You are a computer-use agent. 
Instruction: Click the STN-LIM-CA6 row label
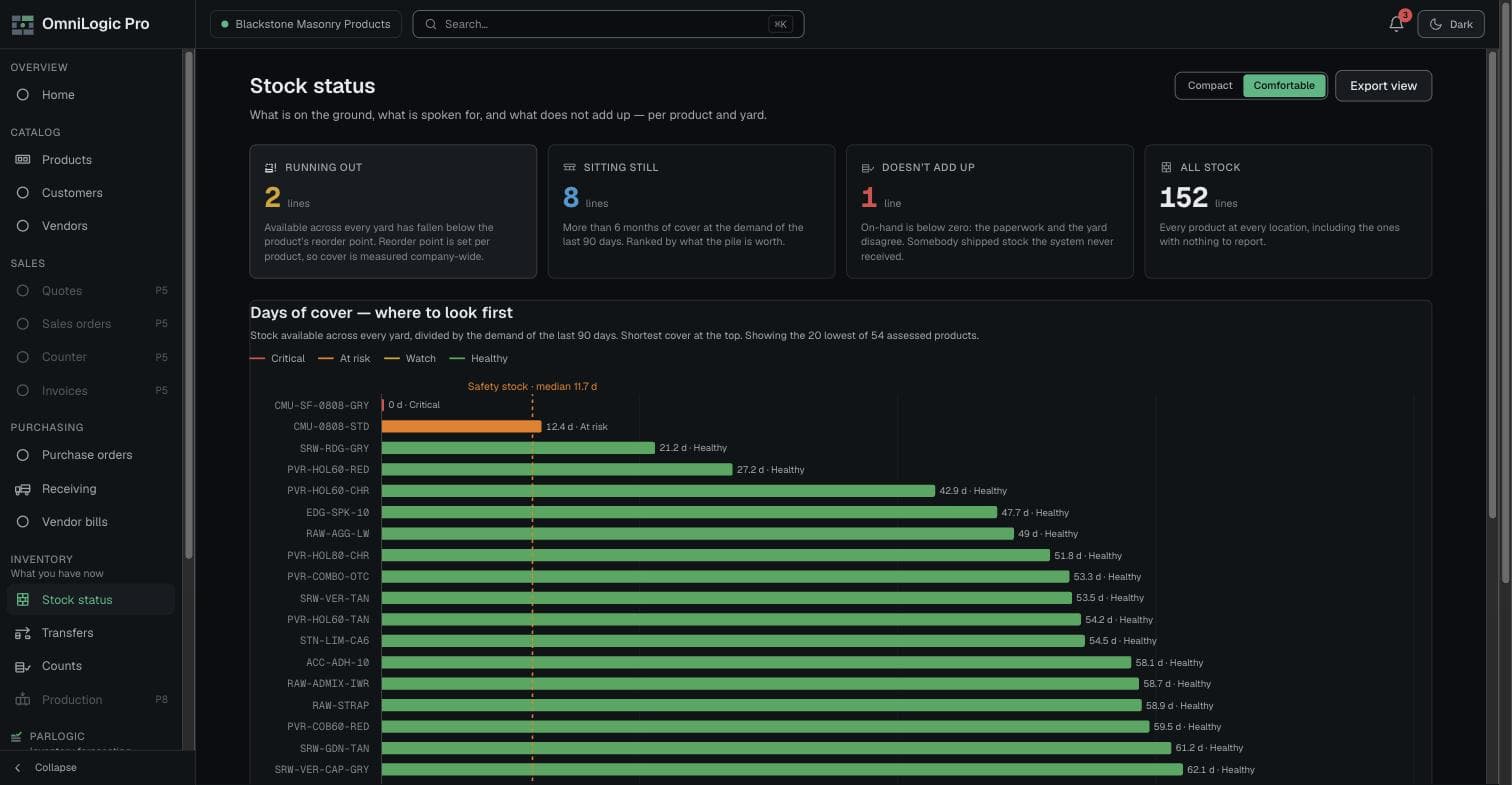[334, 641]
